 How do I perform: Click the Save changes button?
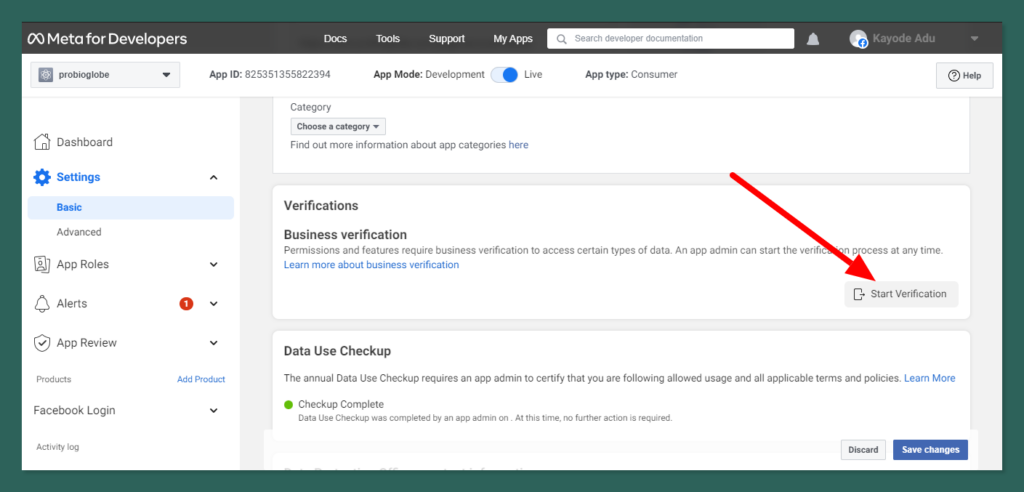(930, 450)
